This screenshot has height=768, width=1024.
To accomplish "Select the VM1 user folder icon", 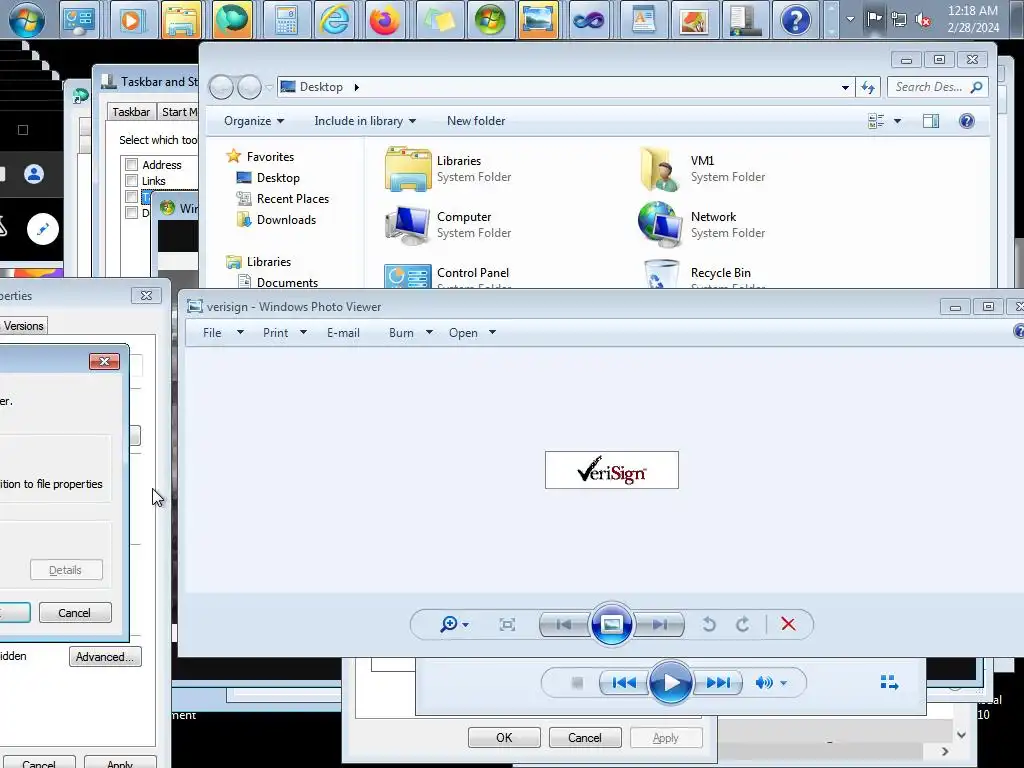I will (660, 168).
